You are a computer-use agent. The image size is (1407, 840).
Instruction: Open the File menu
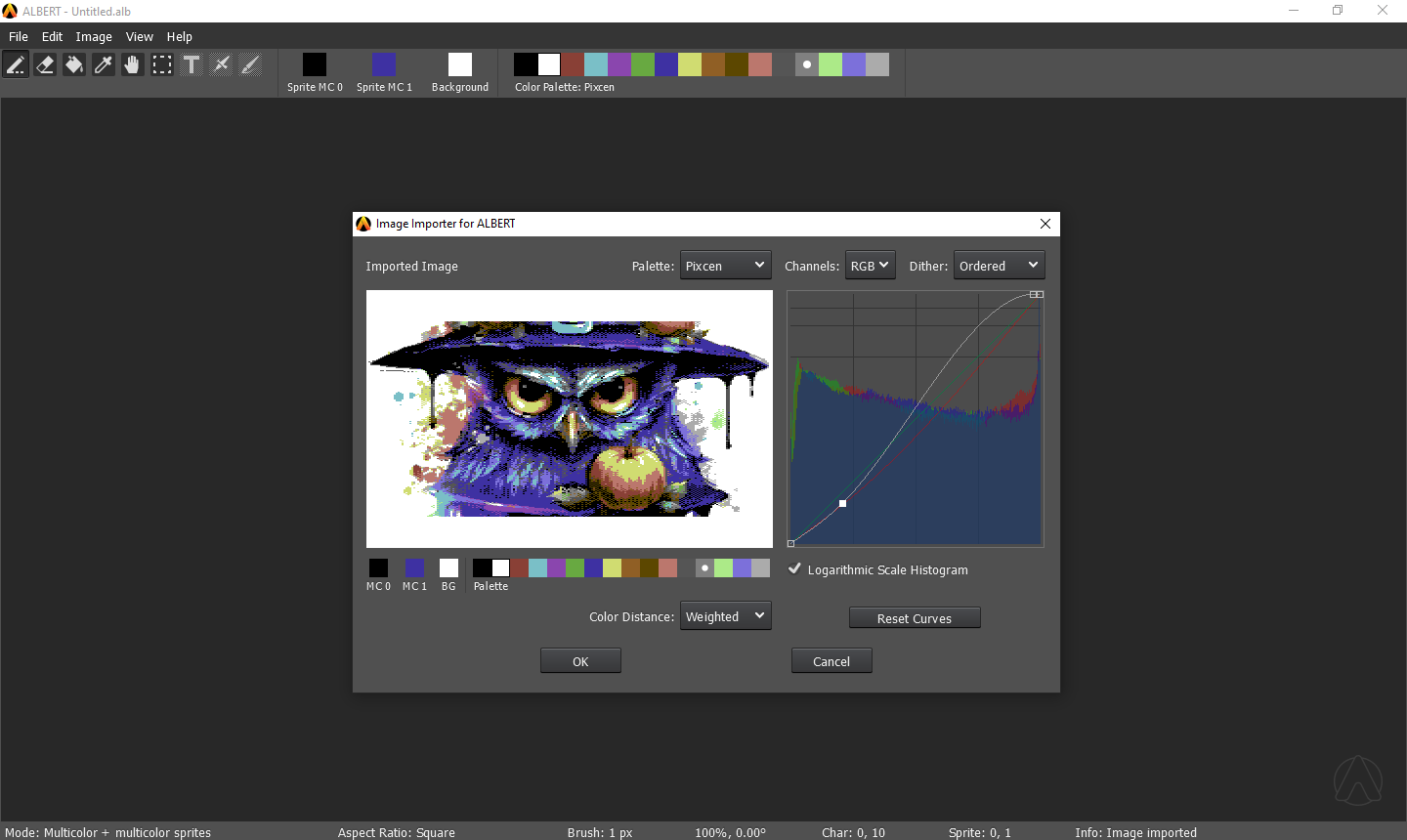point(19,36)
